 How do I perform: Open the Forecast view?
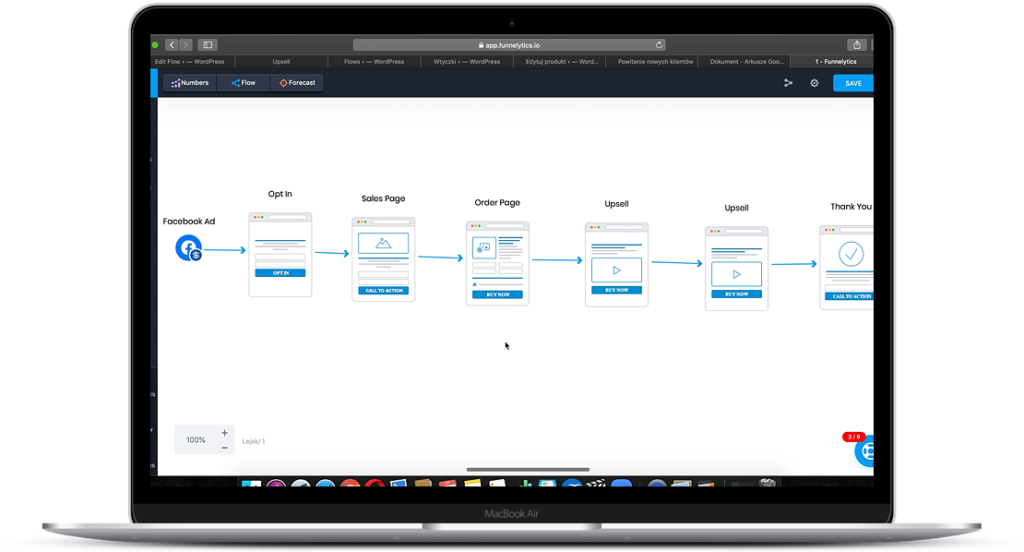297,83
